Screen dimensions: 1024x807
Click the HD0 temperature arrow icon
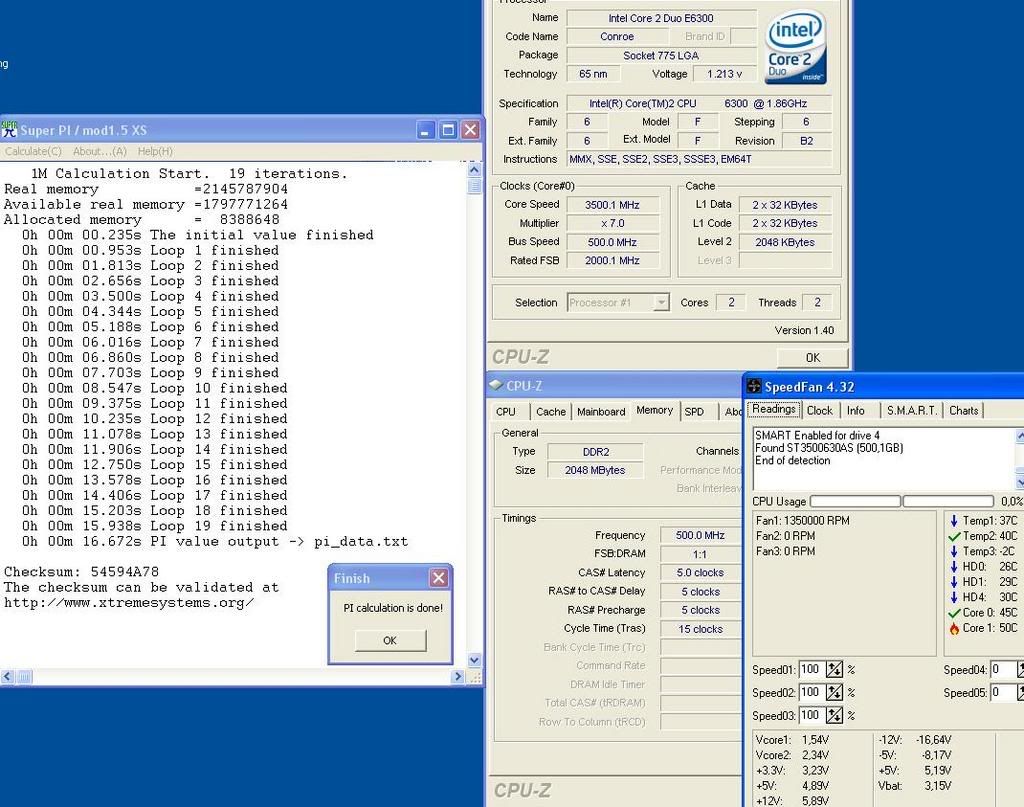click(954, 566)
